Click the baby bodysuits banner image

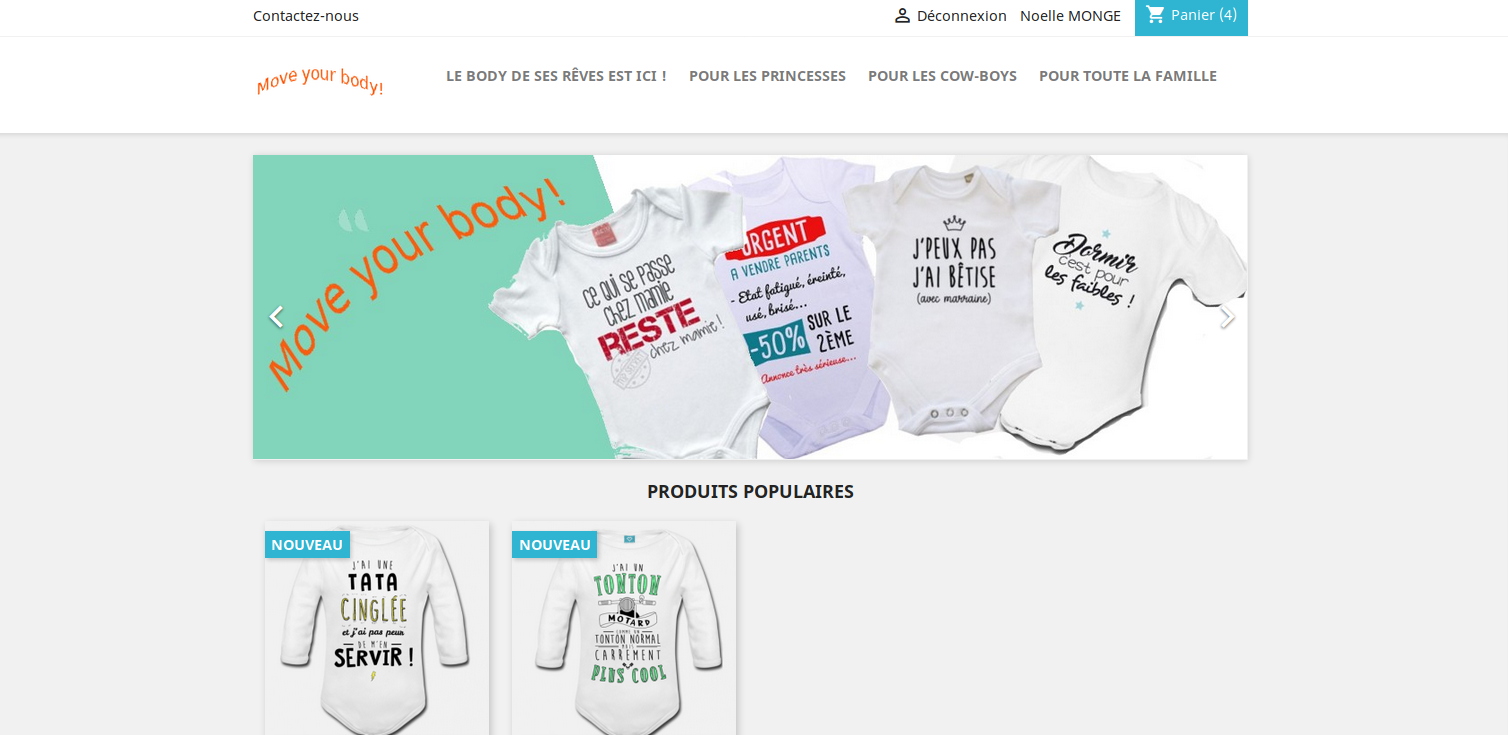click(750, 307)
